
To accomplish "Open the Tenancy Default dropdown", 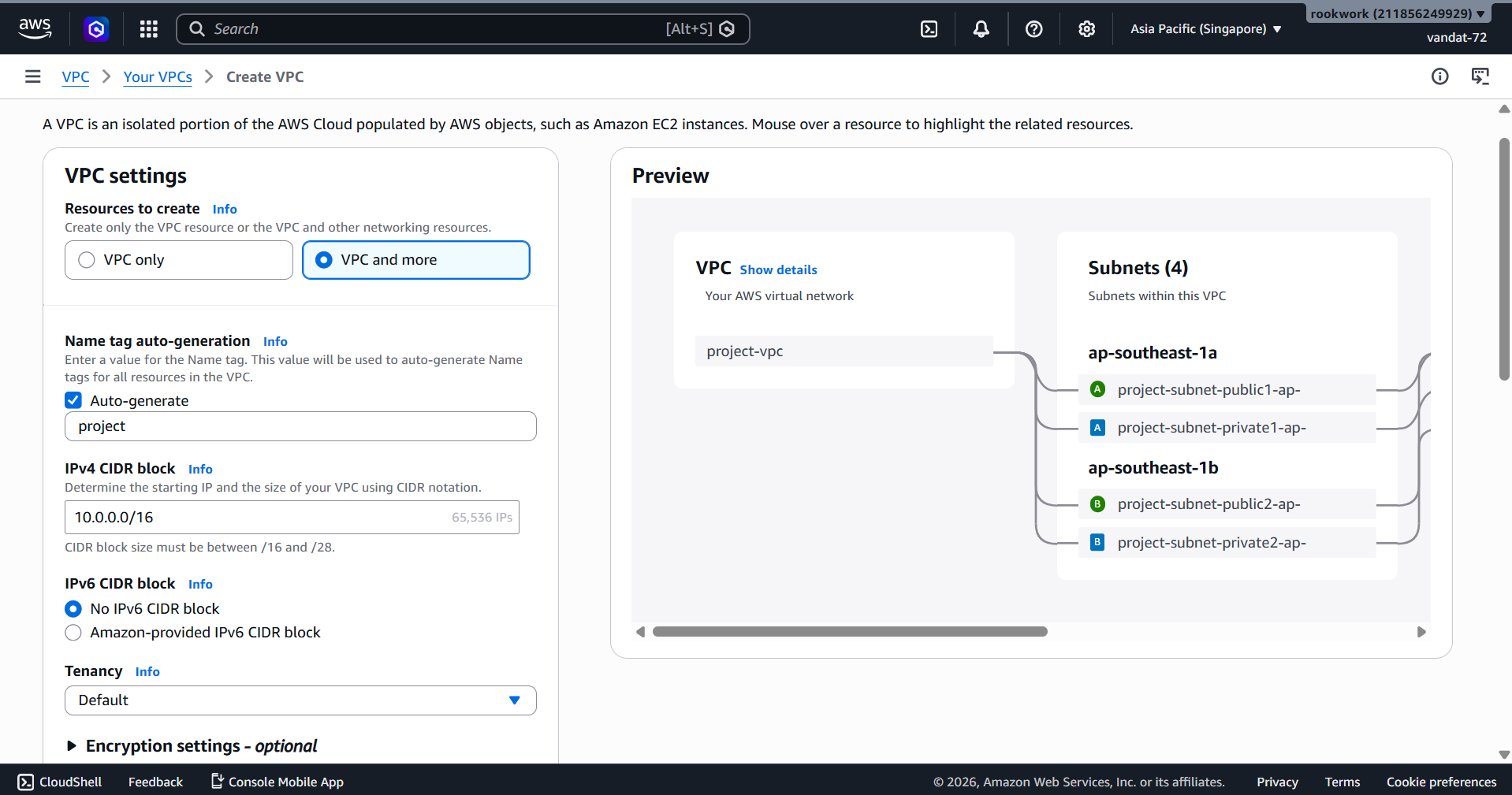I will tap(300, 700).
